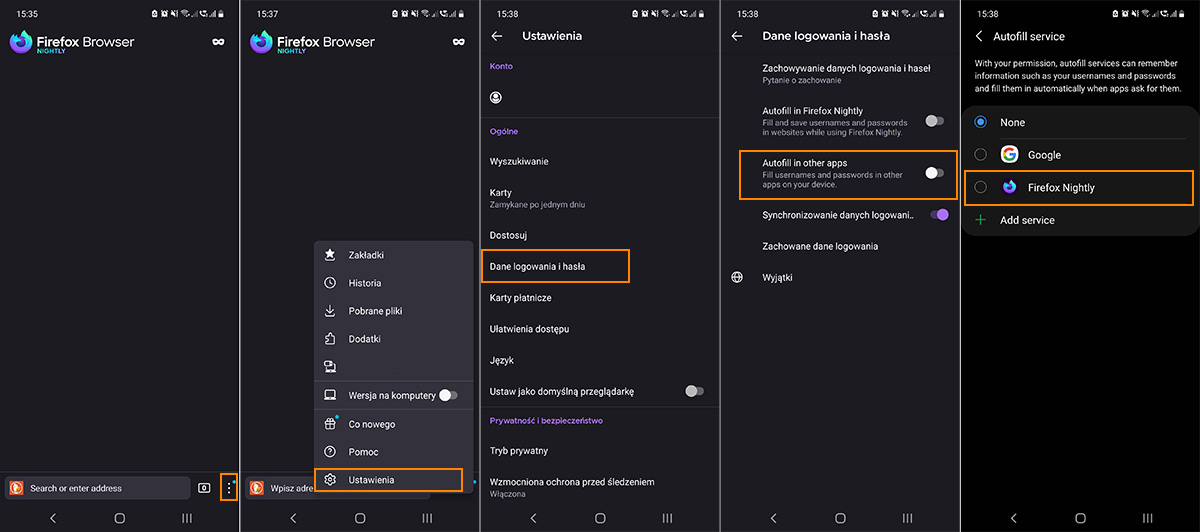Viewport: 1200px width, 532px height.
Task: Open Zakładki from the browser menu
Action: coord(393,255)
